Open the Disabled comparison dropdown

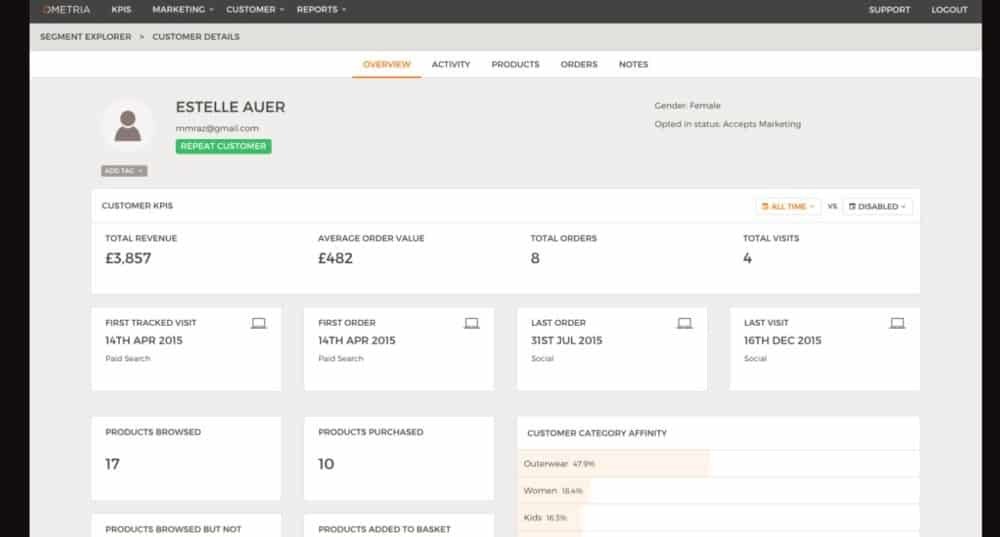(x=877, y=206)
